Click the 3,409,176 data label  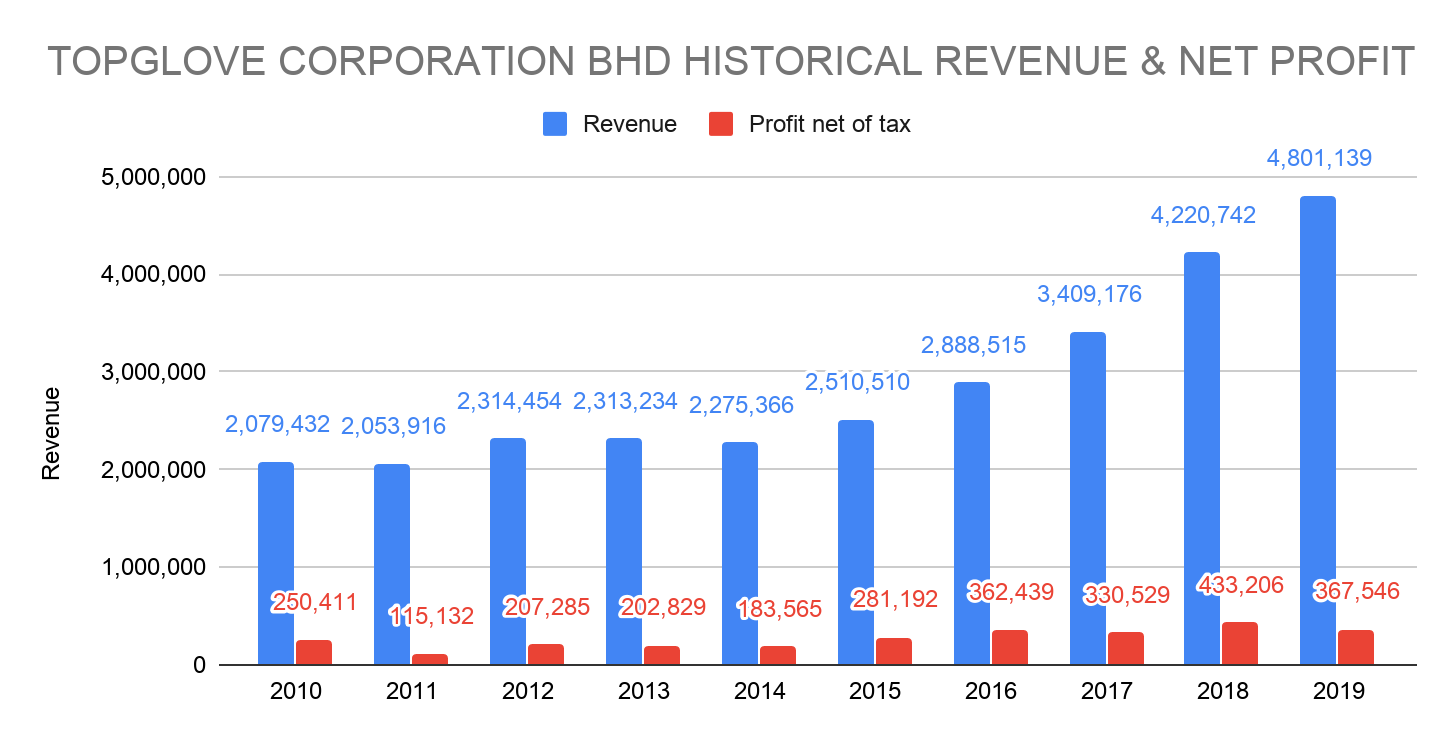click(1089, 294)
